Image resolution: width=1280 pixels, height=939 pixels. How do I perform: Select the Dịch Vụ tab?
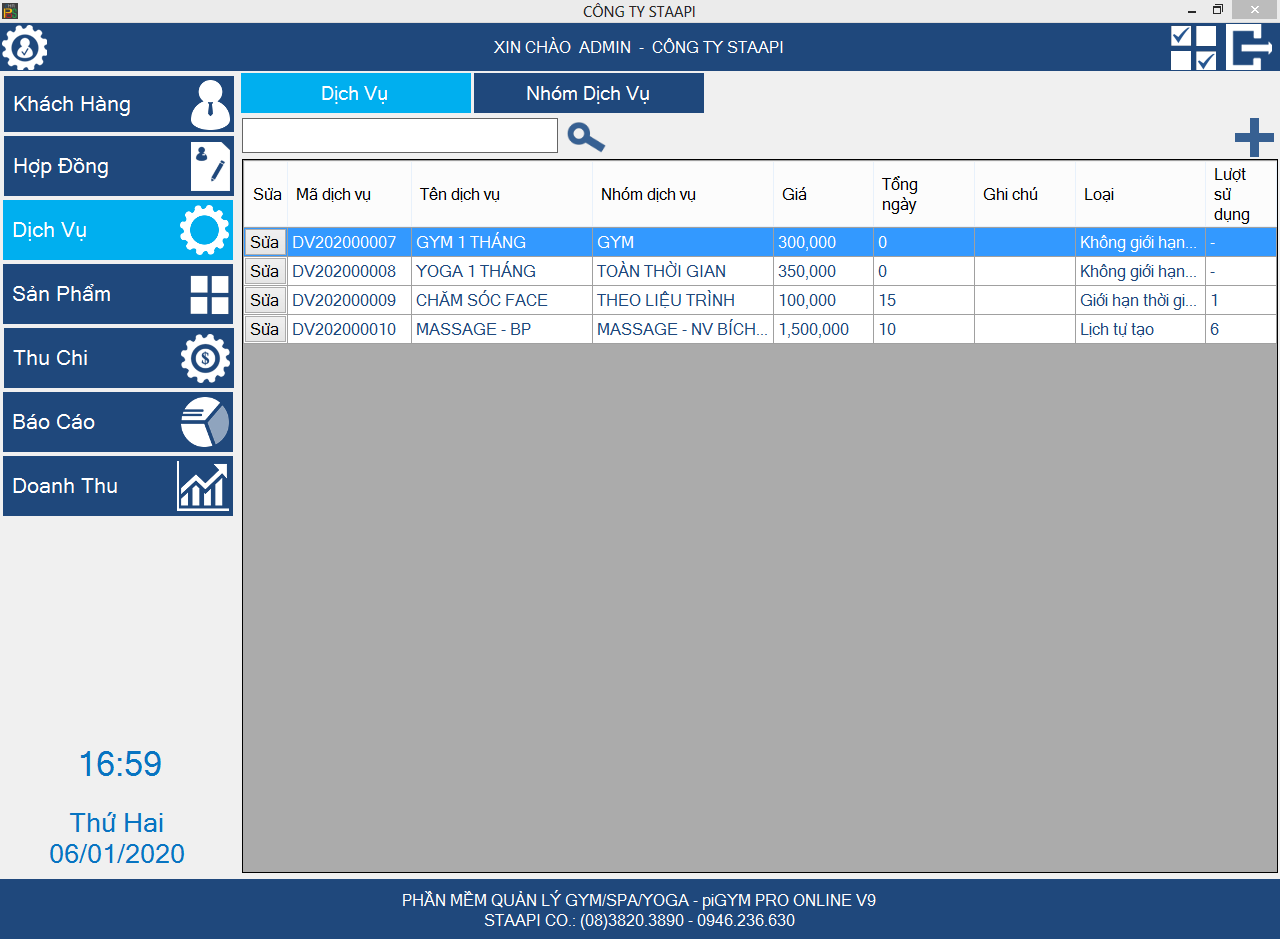click(x=355, y=94)
